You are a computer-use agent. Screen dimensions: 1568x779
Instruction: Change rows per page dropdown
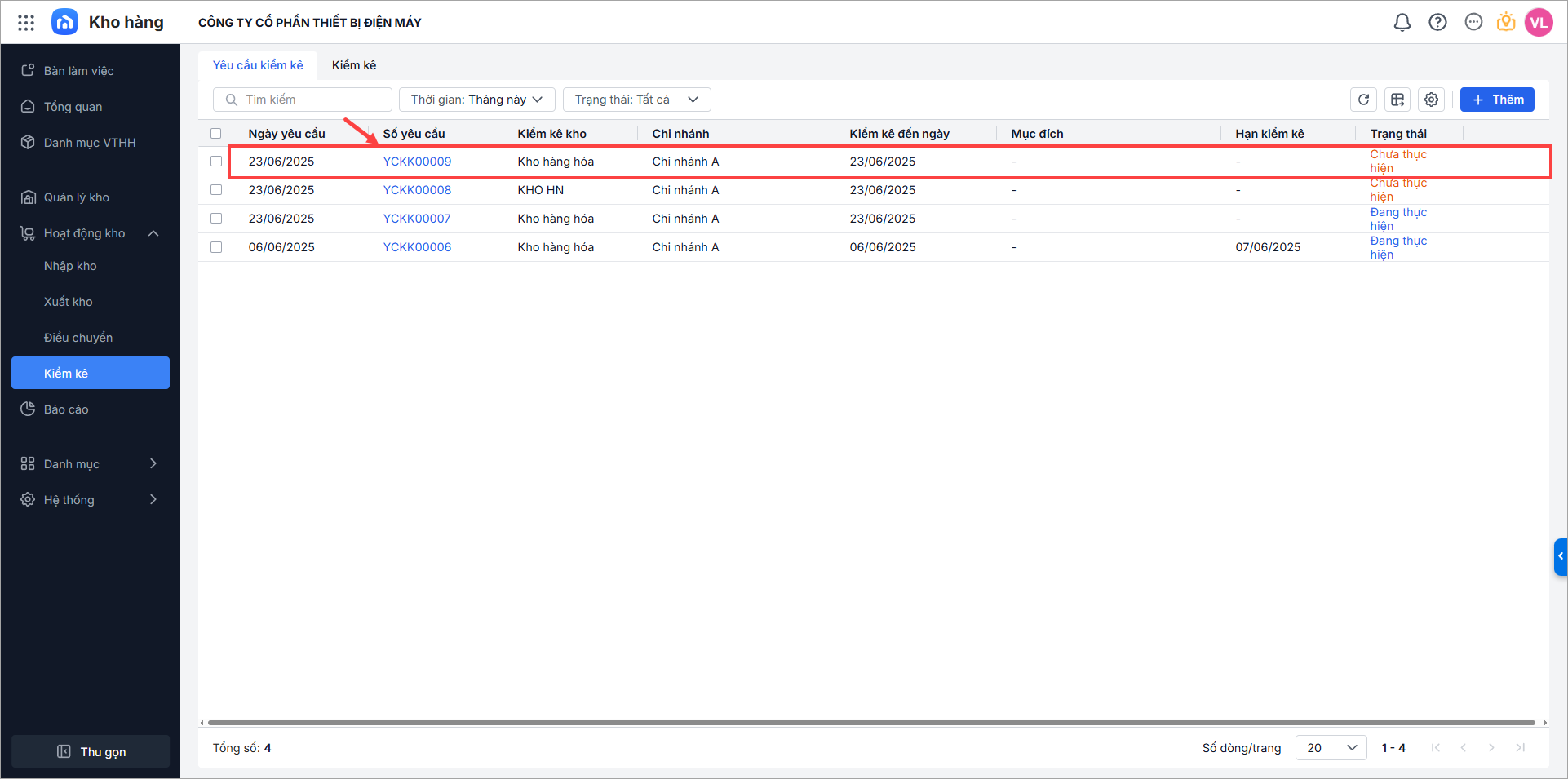pyautogui.click(x=1331, y=748)
